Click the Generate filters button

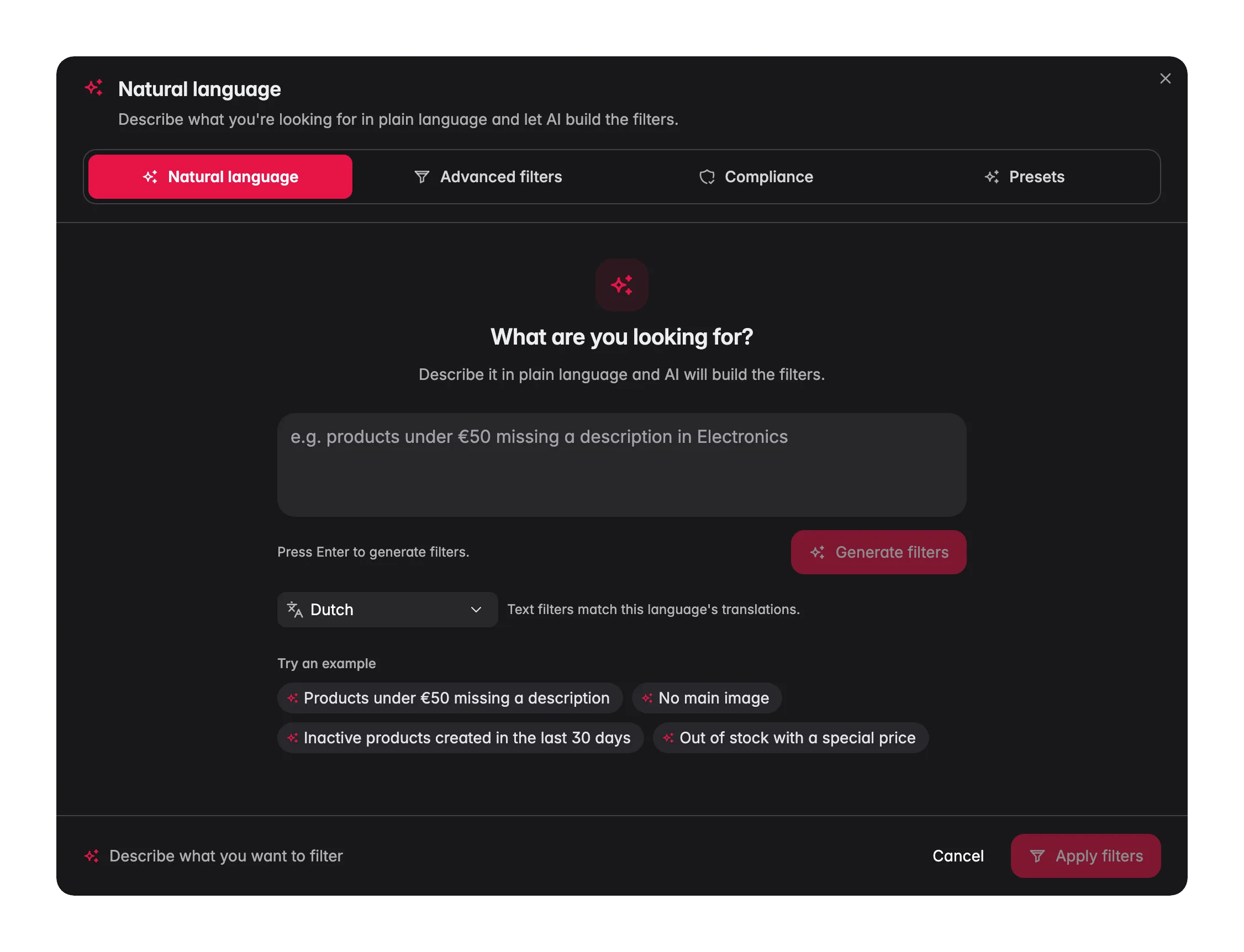click(878, 552)
